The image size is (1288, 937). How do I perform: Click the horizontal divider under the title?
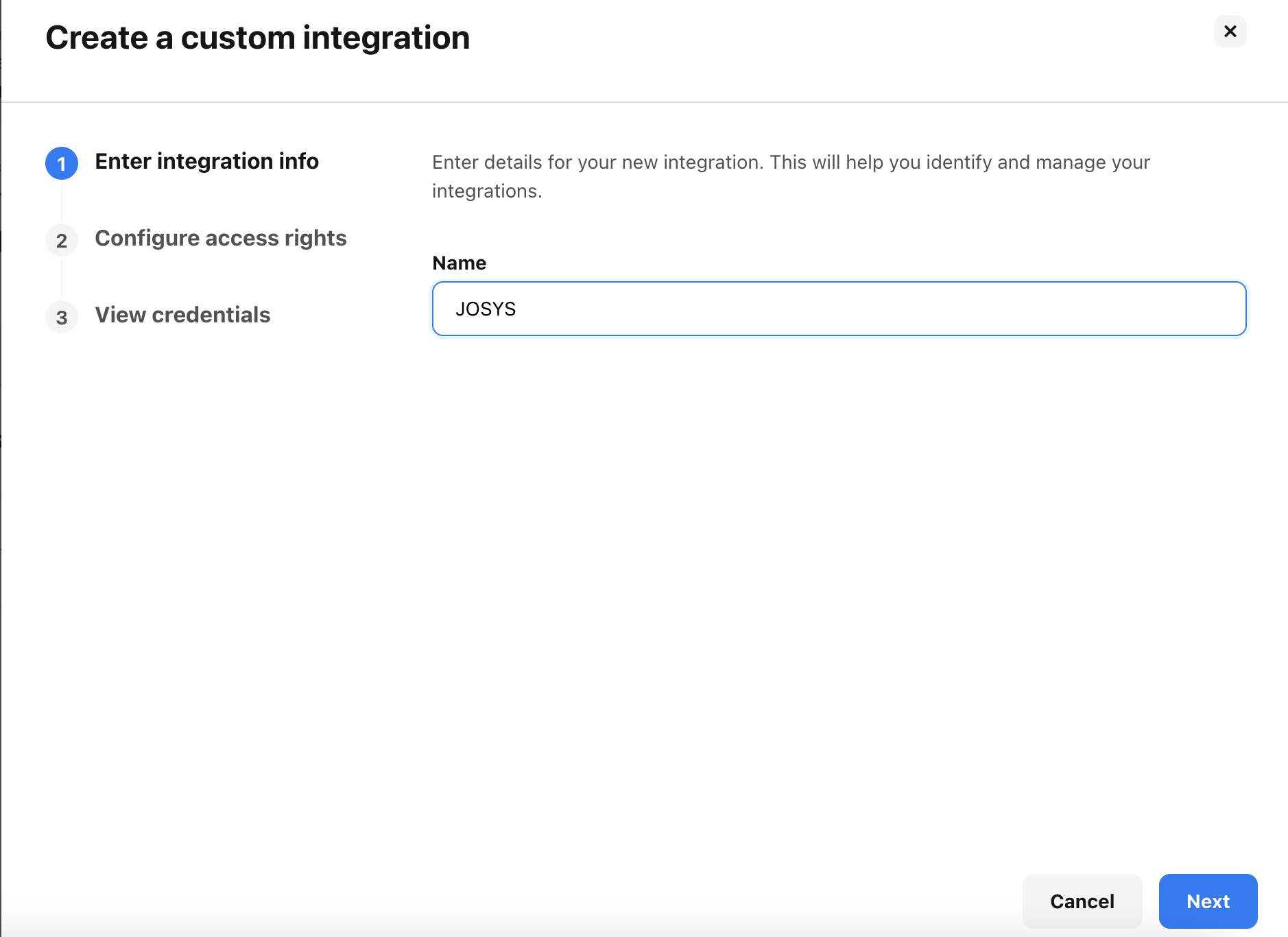tap(644, 102)
